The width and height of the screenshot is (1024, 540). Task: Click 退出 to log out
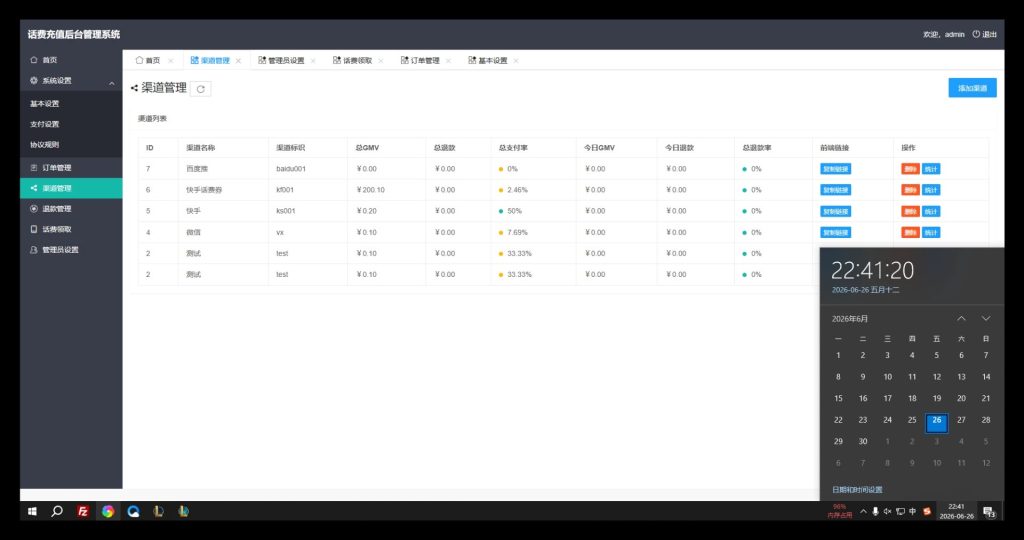coord(985,35)
